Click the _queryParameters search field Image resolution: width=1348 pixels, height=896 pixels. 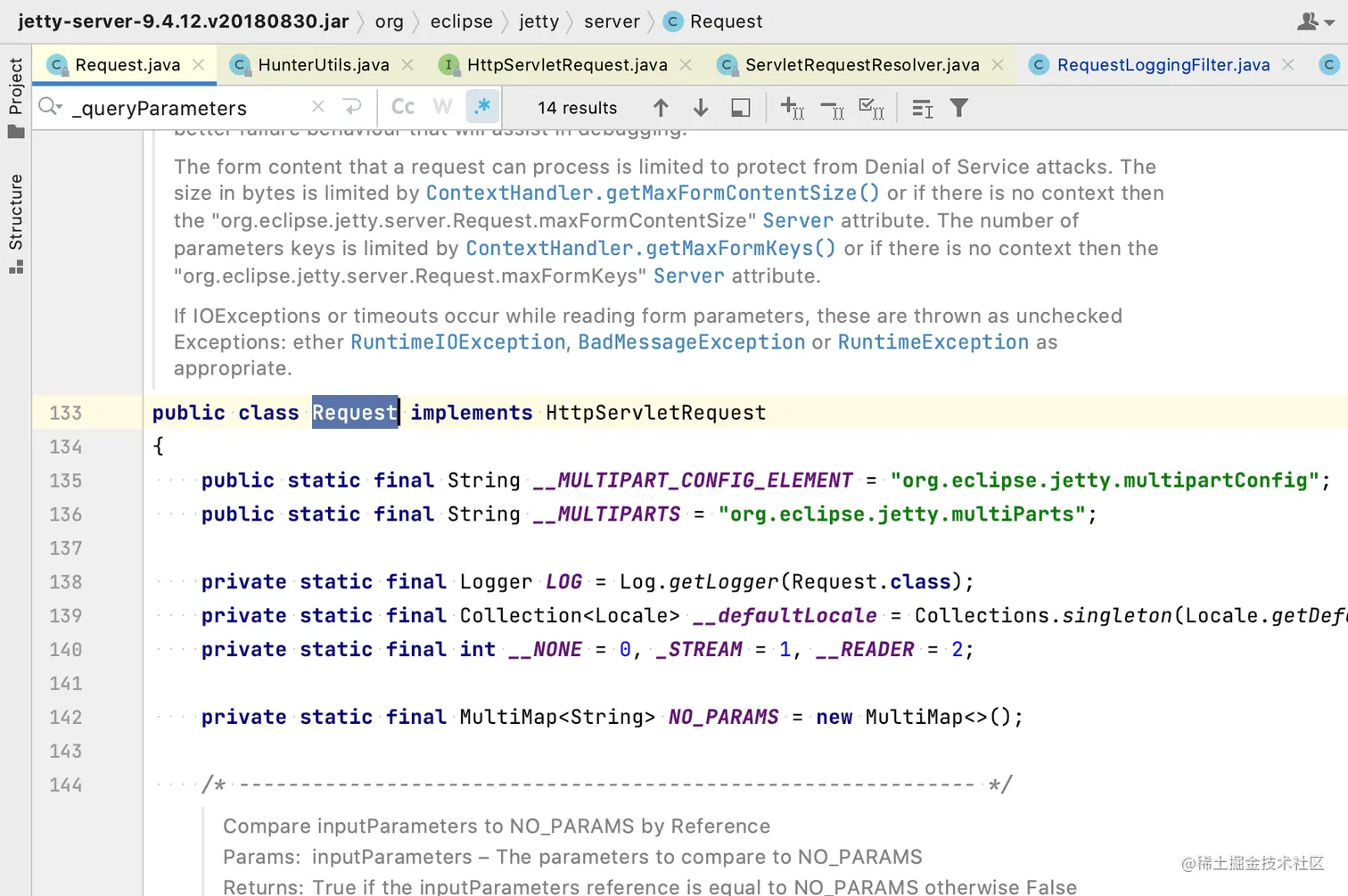click(x=187, y=108)
